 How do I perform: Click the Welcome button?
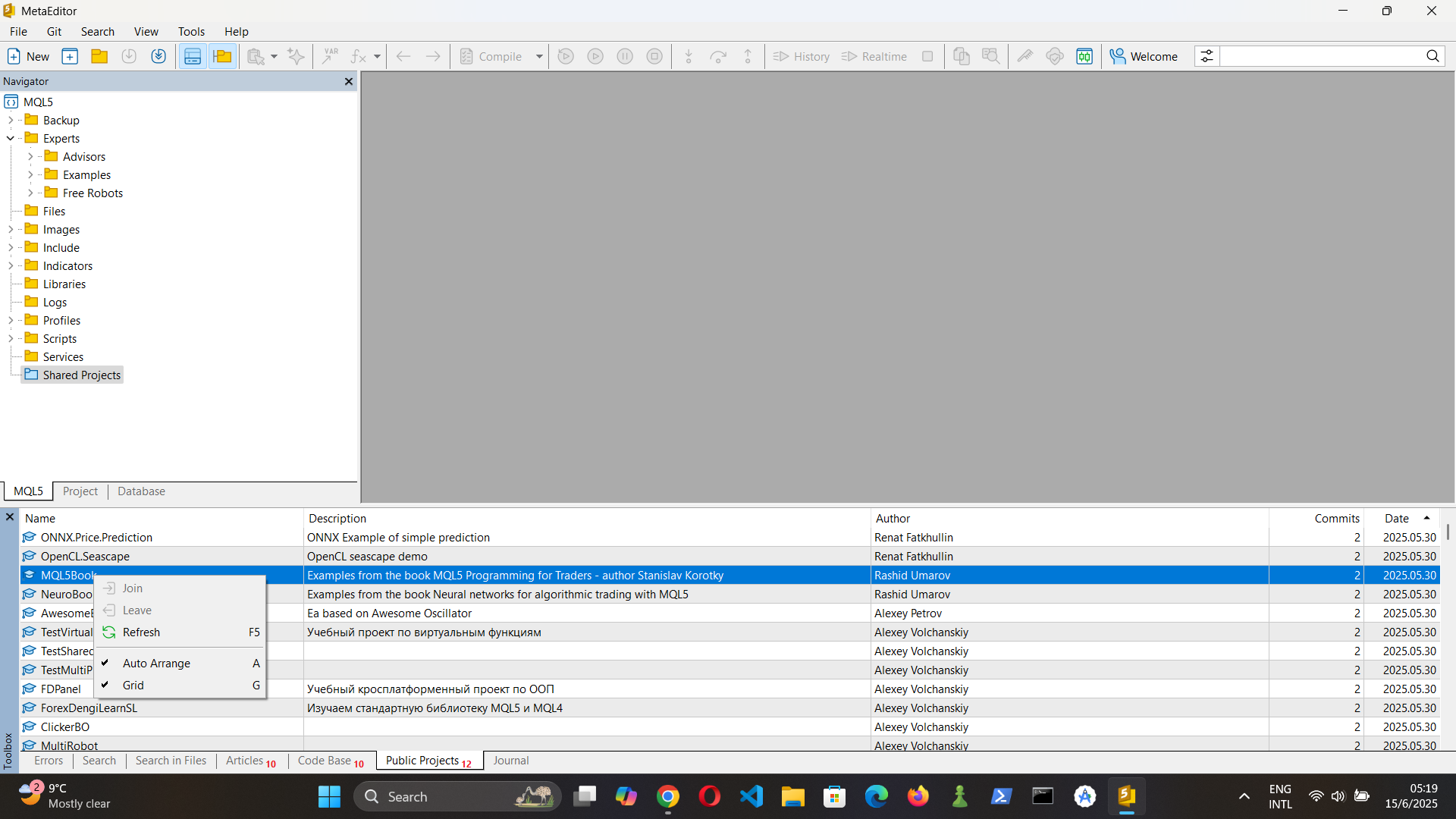[x=1144, y=56]
